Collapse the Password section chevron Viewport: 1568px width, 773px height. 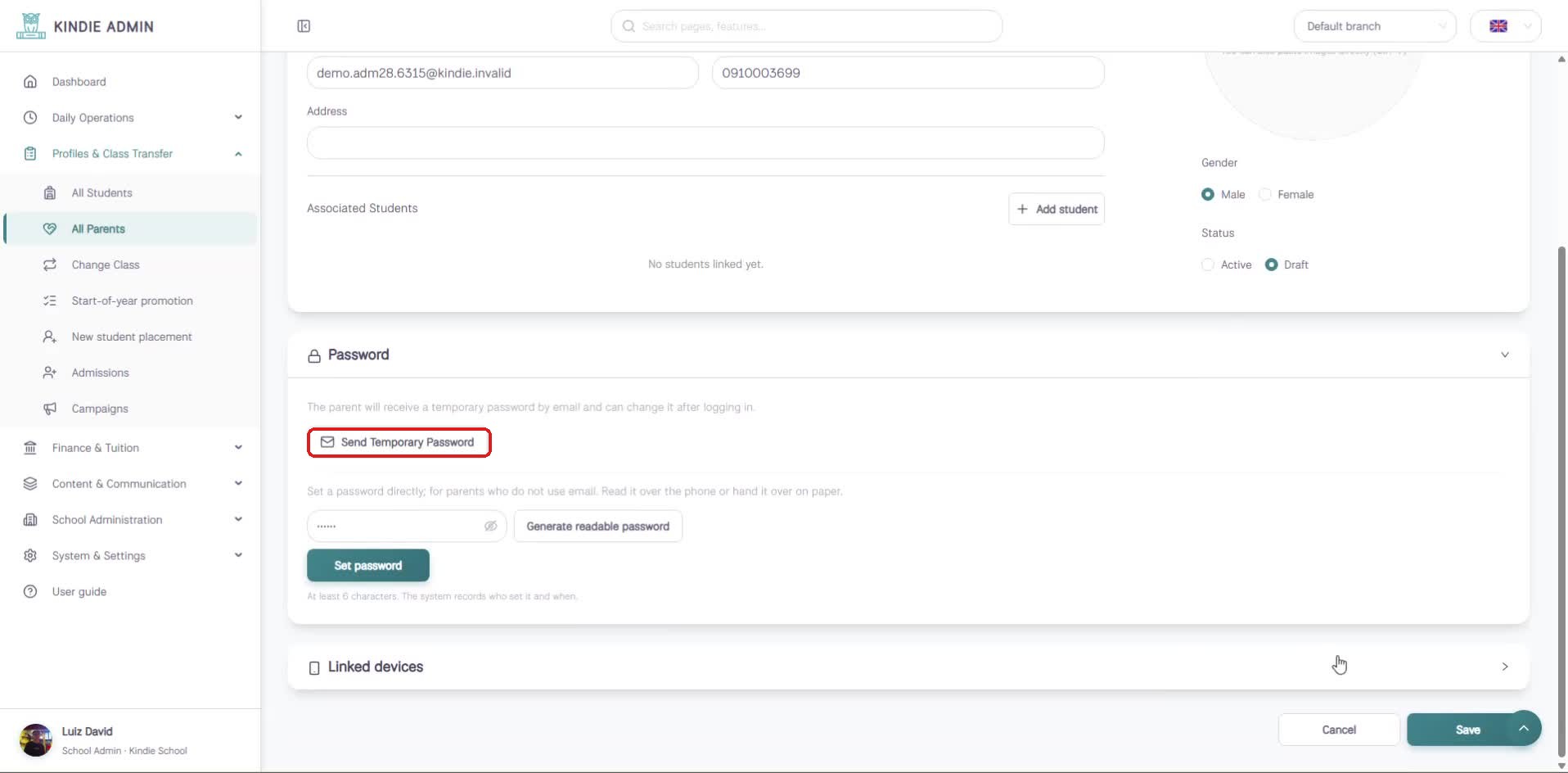1504,355
